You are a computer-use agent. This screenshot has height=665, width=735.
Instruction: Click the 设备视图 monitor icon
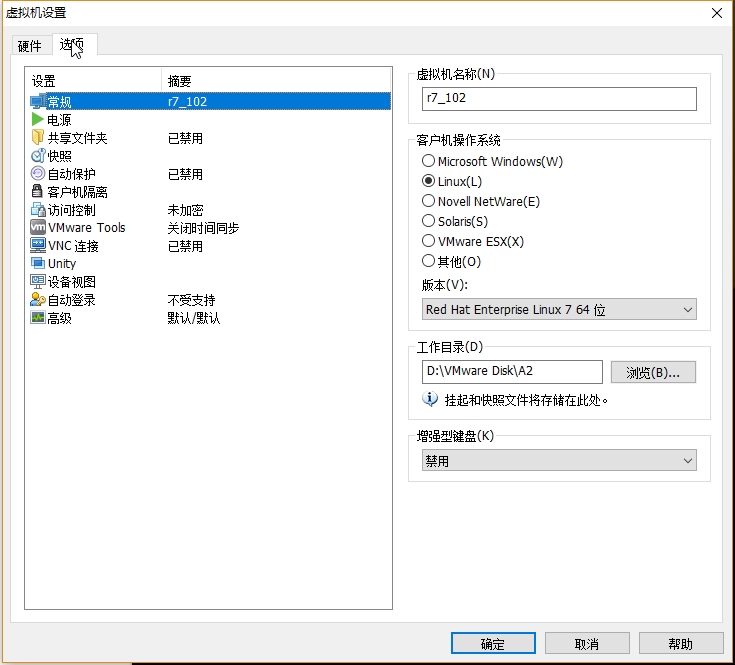coord(38,281)
